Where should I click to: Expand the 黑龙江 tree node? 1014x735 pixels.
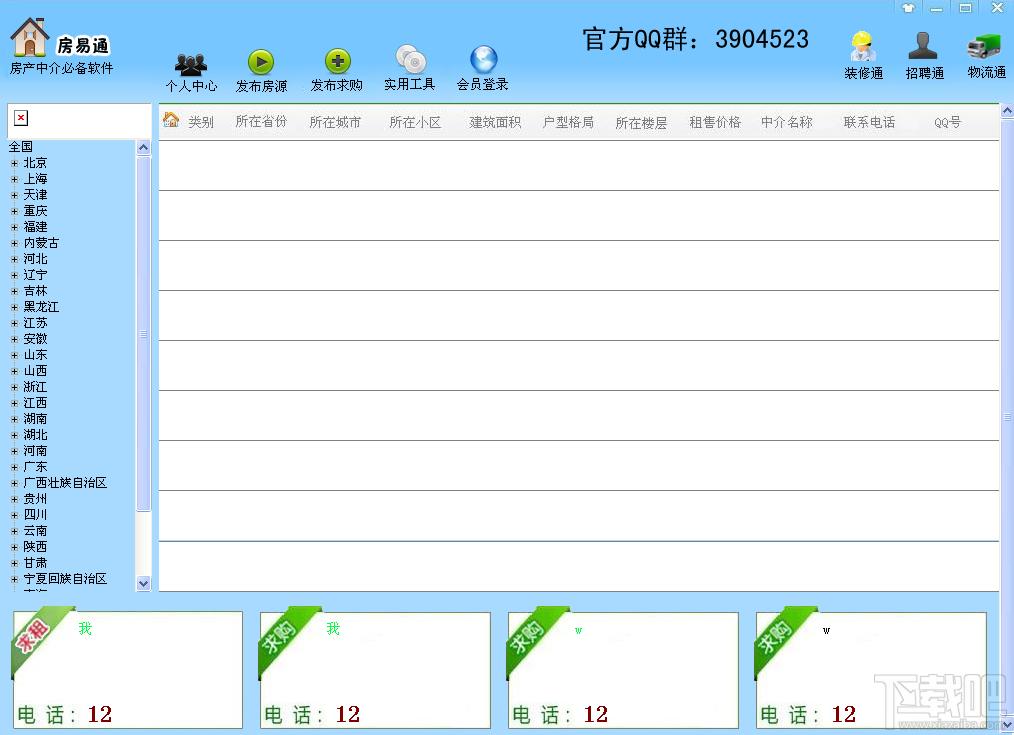[14, 307]
